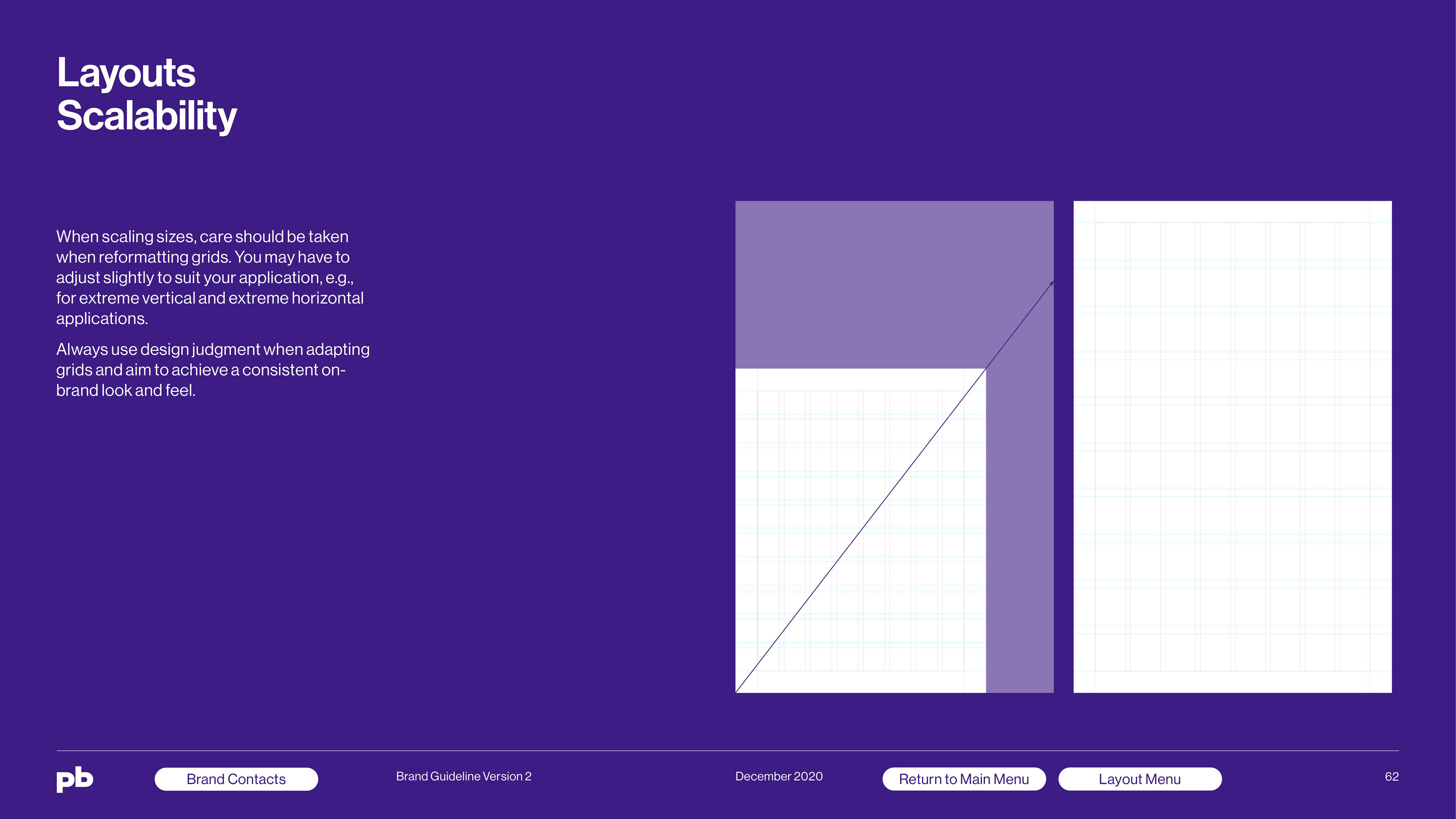The width and height of the screenshot is (1456, 819).
Task: Click the lavender area above the small grid
Action: 871,284
